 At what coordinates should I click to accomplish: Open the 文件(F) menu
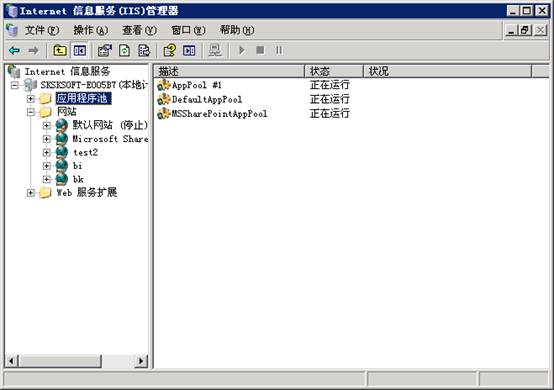point(42,30)
